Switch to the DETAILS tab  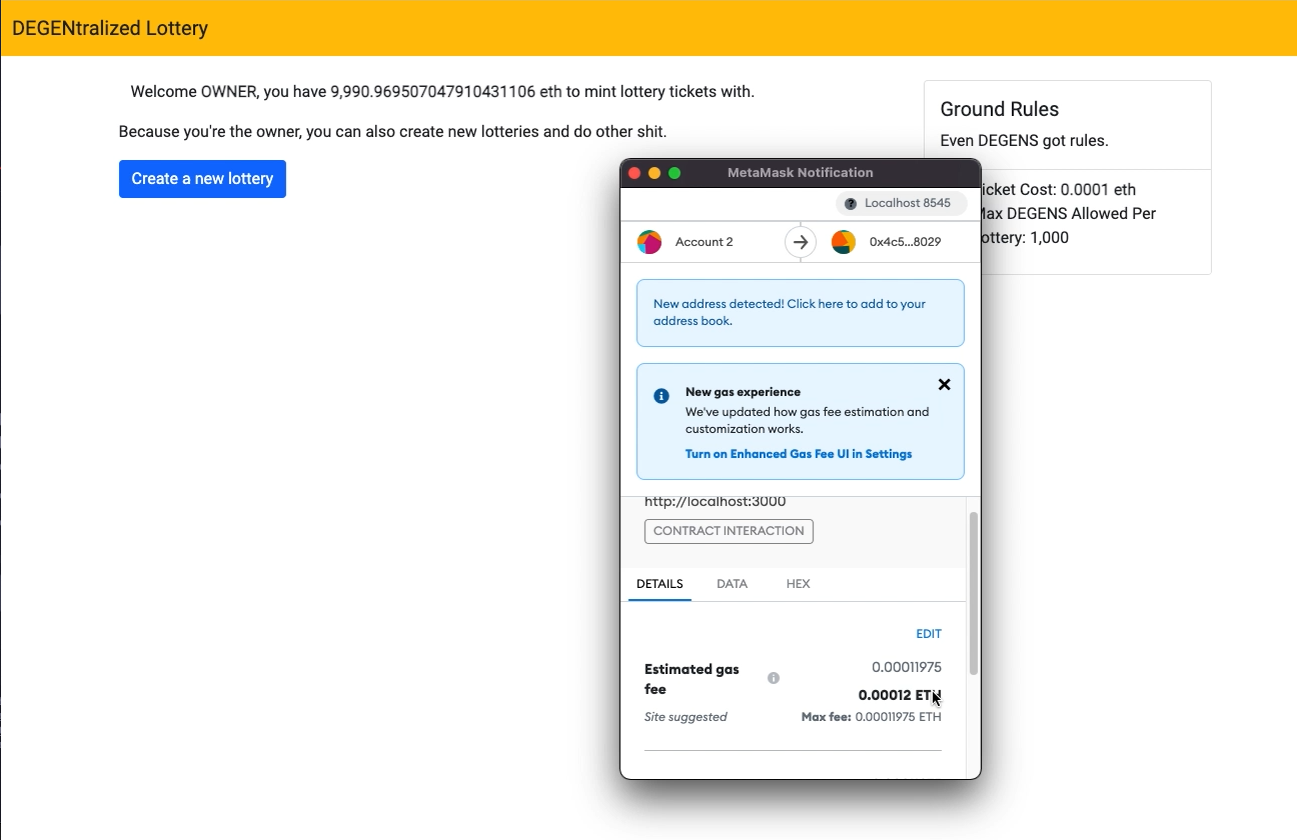660,584
